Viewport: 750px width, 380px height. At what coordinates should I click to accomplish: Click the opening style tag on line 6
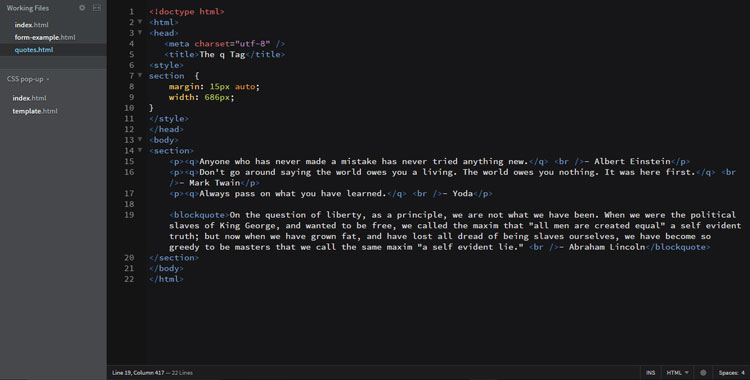click(166, 65)
